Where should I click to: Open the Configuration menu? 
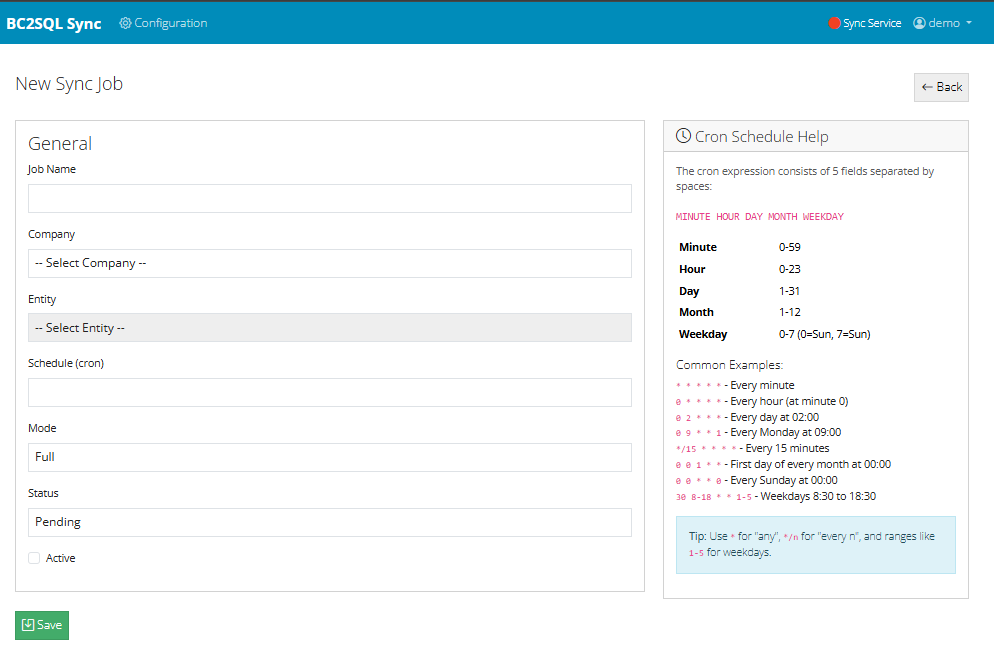163,22
